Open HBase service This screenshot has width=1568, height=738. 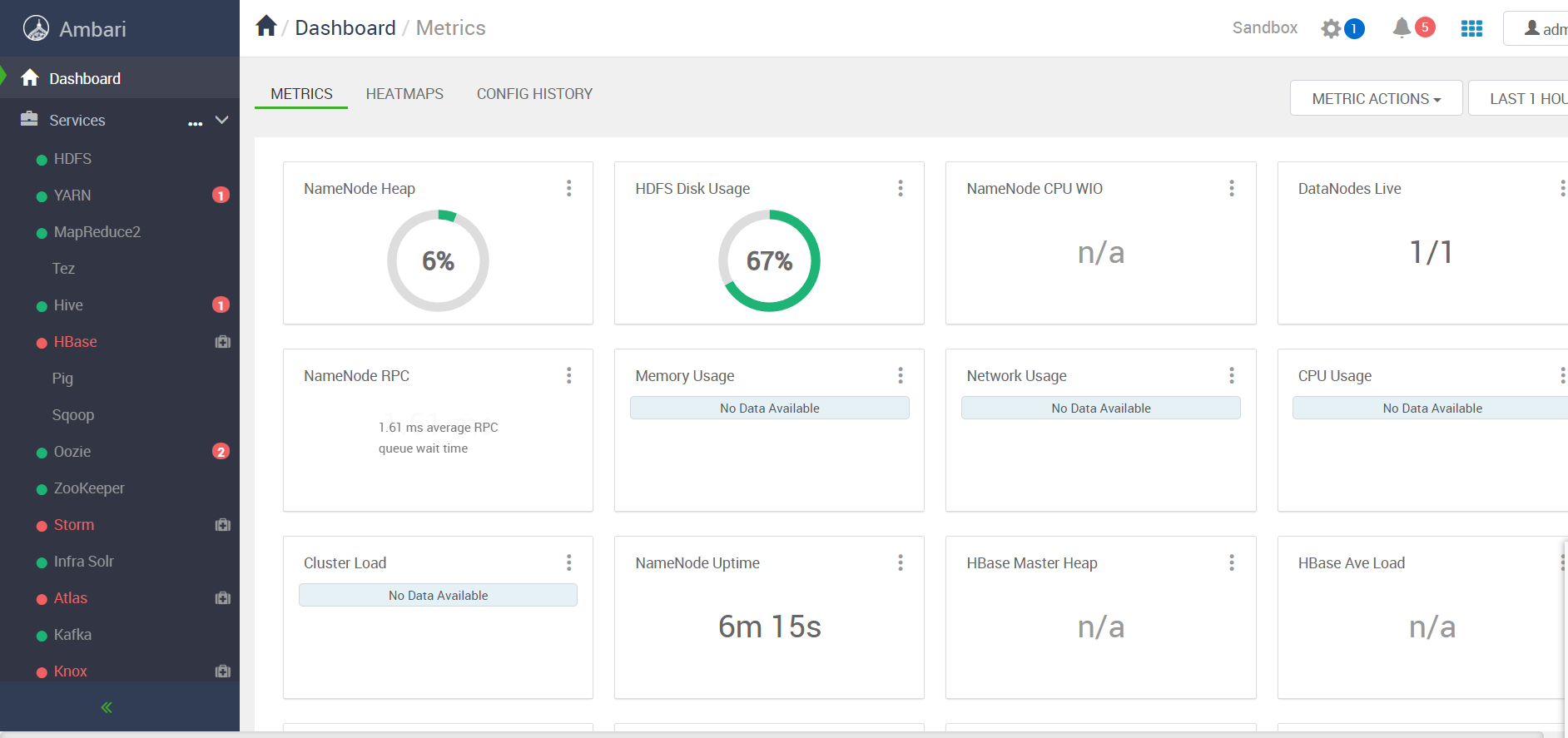tap(76, 342)
